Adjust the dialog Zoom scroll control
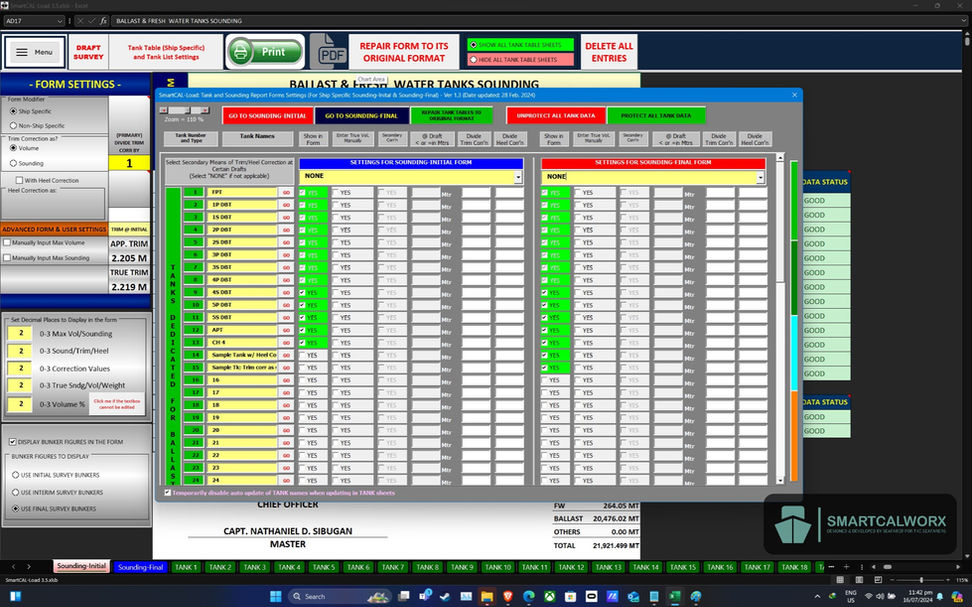This screenshot has height=607, width=972. pyautogui.click(x=184, y=110)
